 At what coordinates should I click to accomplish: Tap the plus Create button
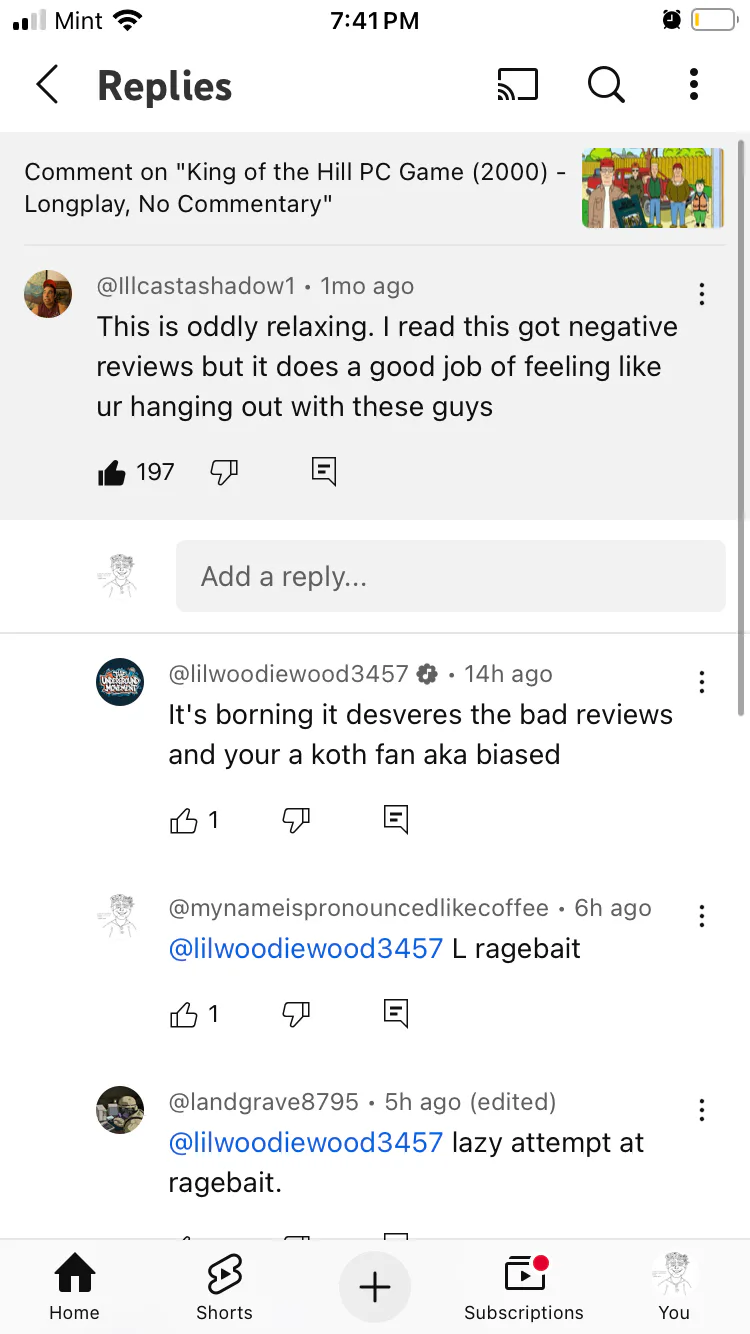(374, 1287)
